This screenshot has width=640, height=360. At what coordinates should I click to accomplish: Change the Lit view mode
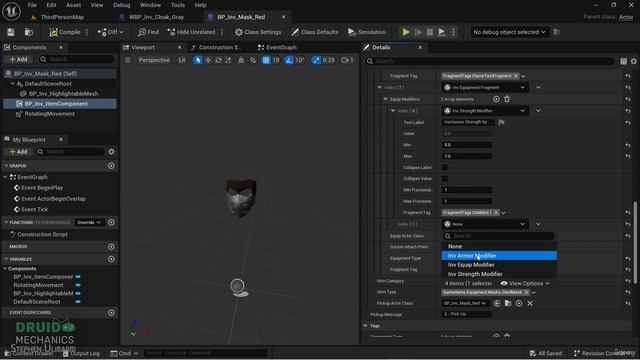coord(182,60)
